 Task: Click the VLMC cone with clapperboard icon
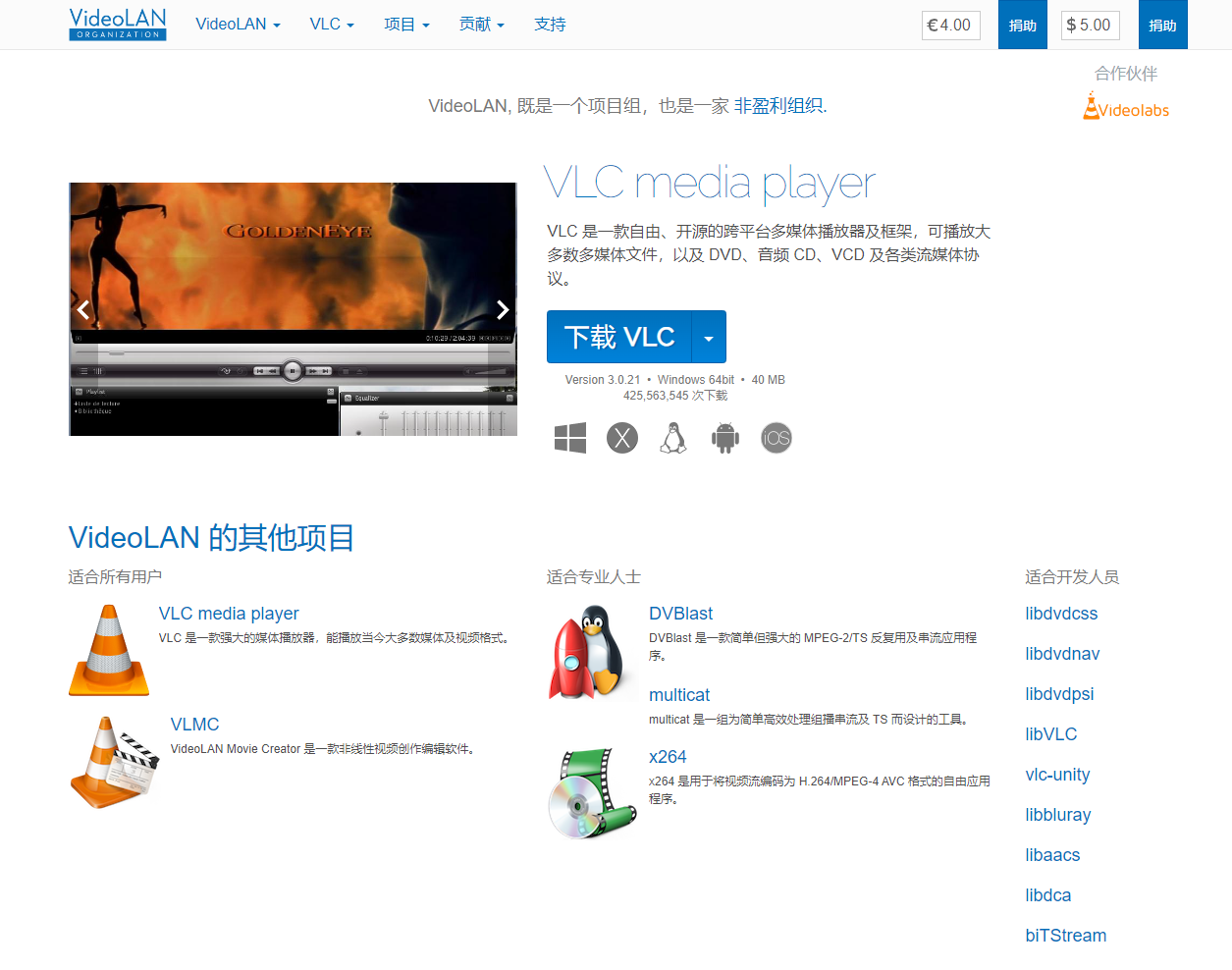coord(114,763)
